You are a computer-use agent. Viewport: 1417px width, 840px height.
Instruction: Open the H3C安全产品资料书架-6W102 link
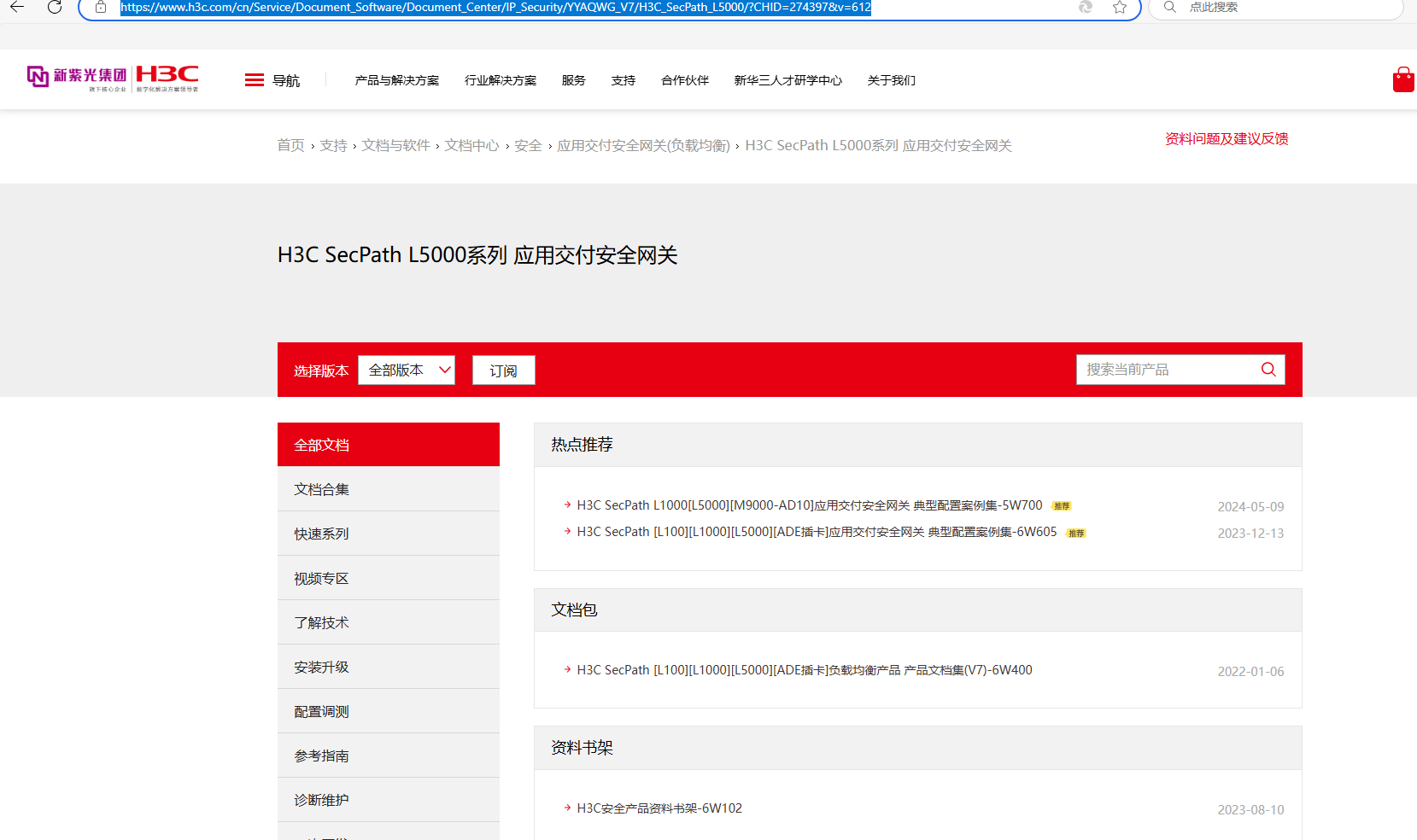[659, 808]
